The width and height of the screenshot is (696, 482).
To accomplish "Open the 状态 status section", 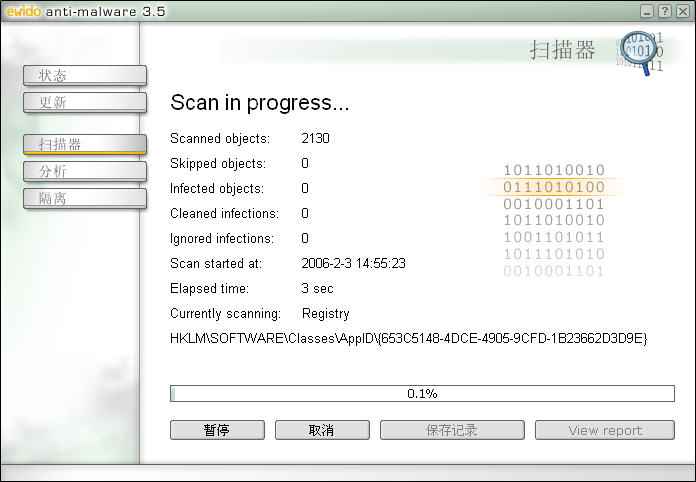I will [85, 75].
